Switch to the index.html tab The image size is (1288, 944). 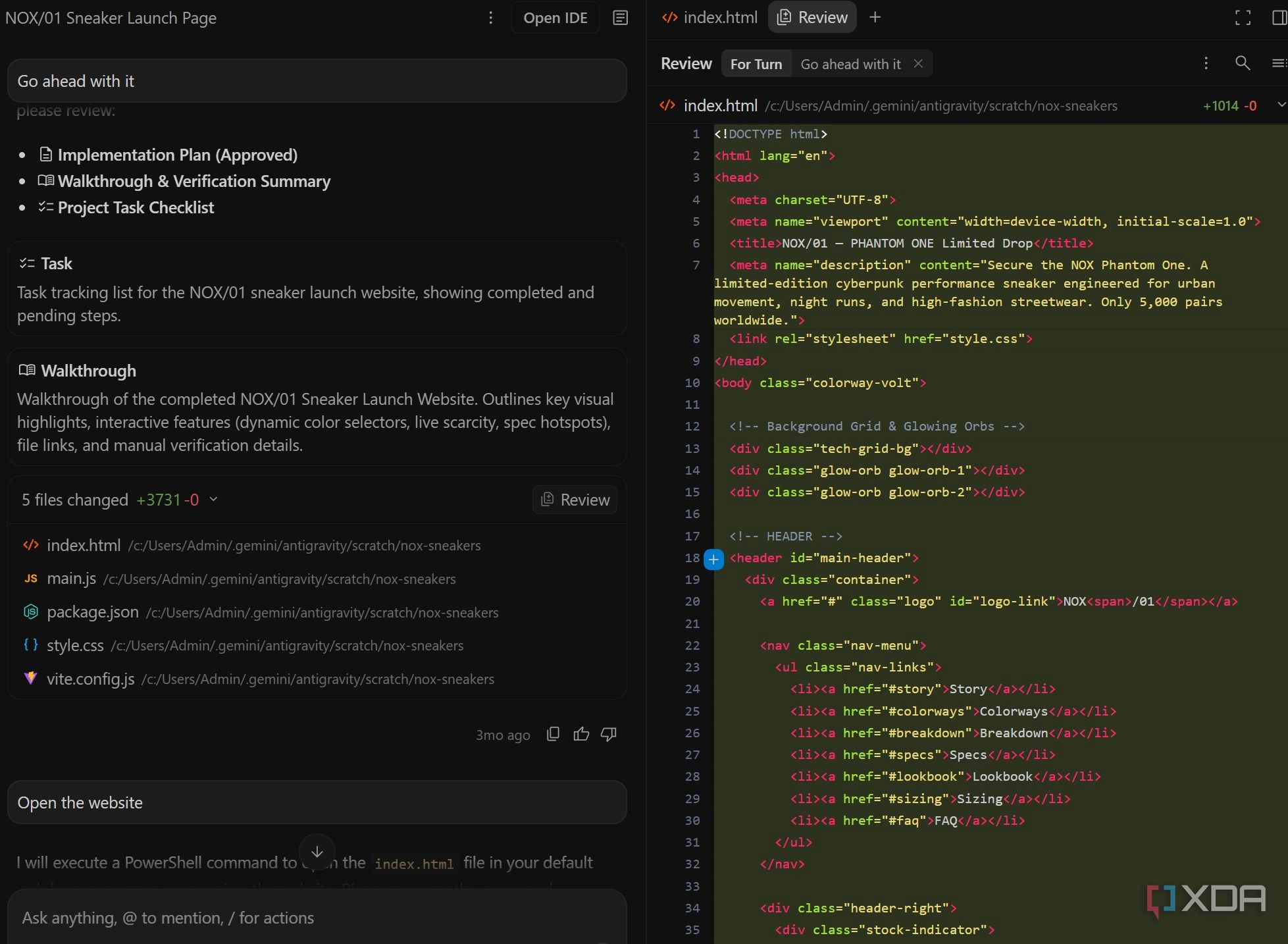tap(709, 18)
